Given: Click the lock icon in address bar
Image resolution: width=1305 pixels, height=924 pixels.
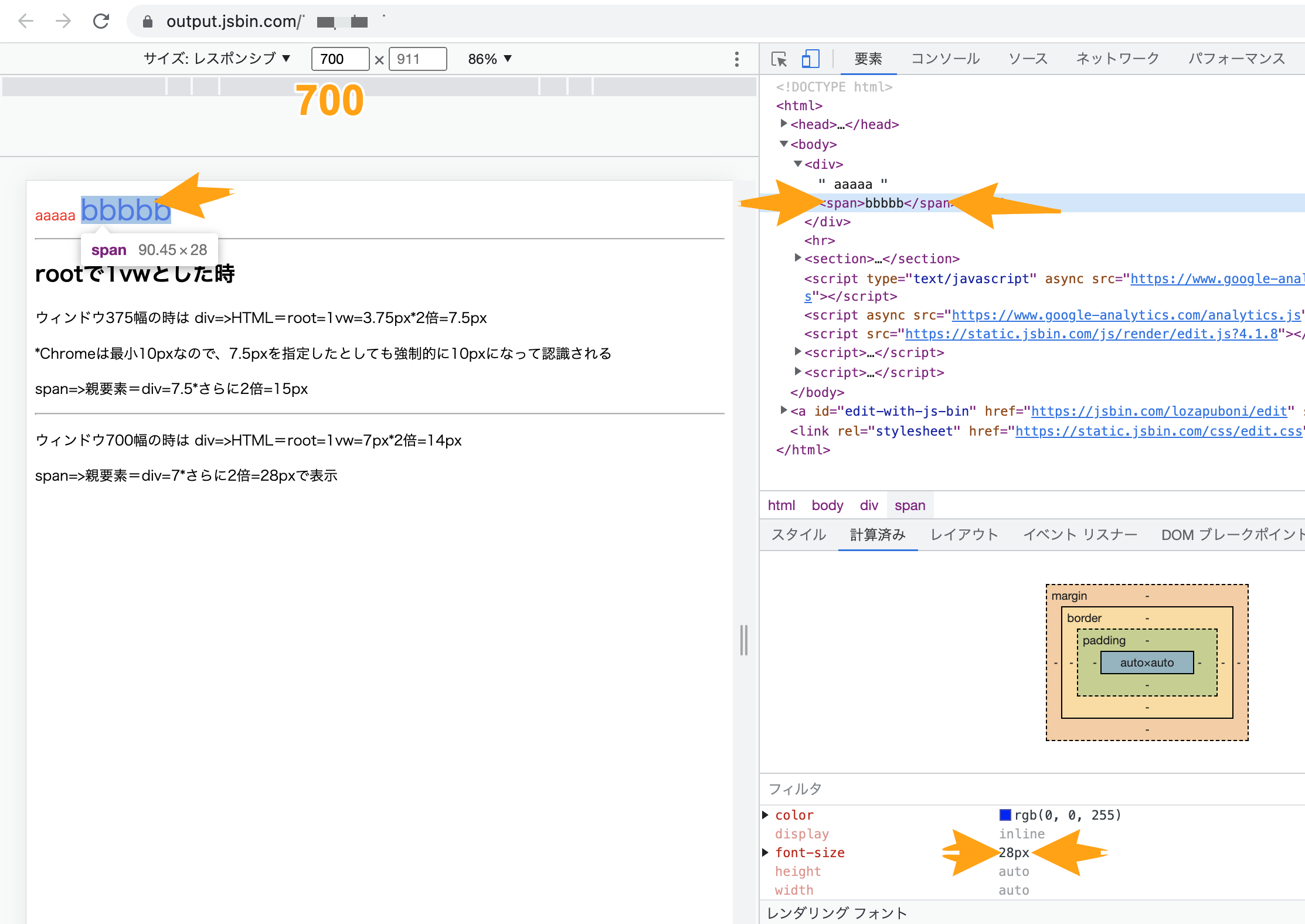Looking at the screenshot, I should point(148,22).
